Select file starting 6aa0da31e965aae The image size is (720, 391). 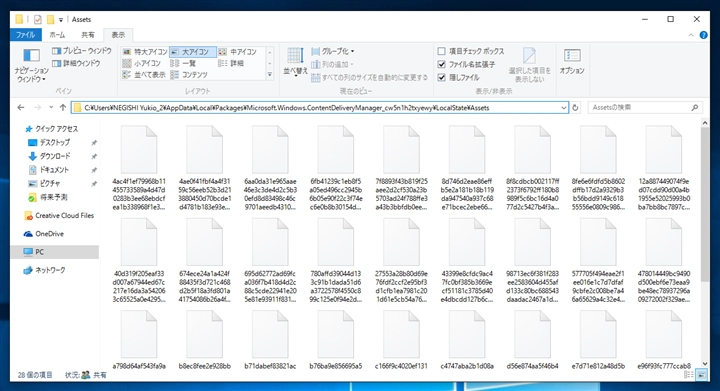270,168
